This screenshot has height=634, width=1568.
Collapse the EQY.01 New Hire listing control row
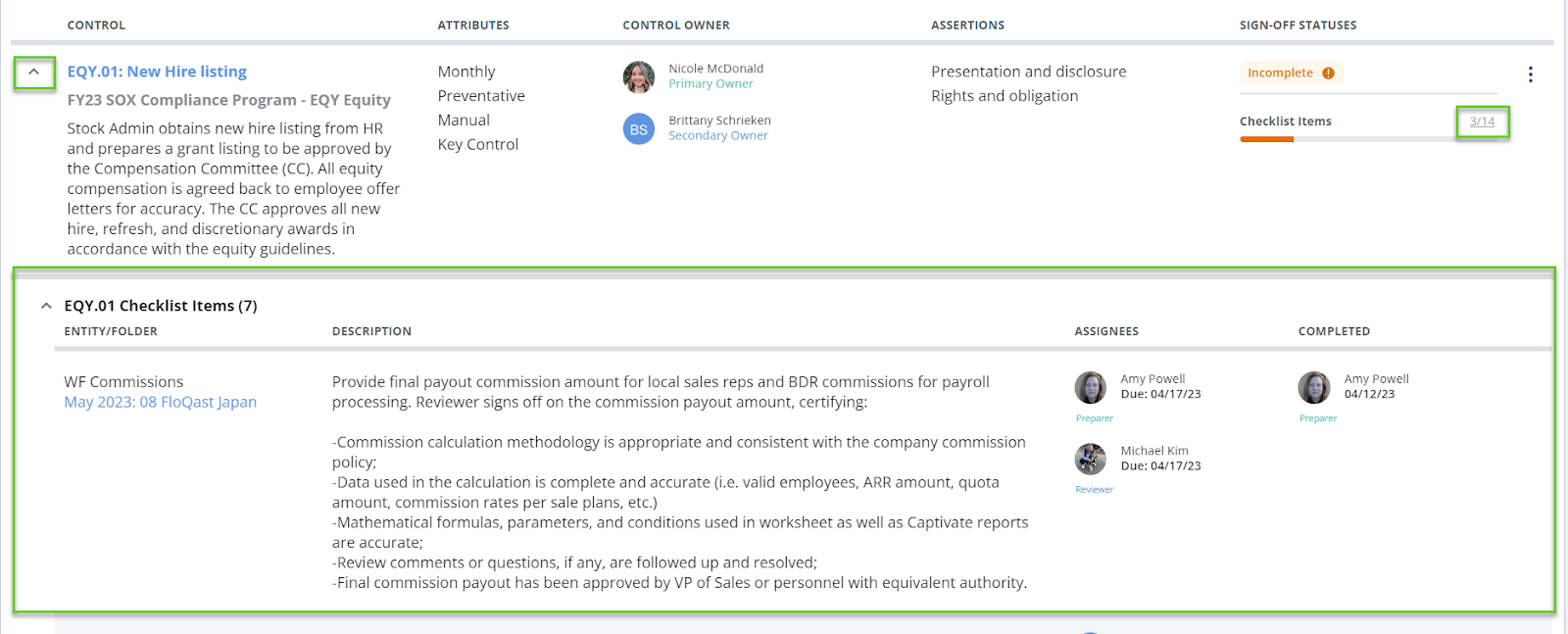pos(33,73)
